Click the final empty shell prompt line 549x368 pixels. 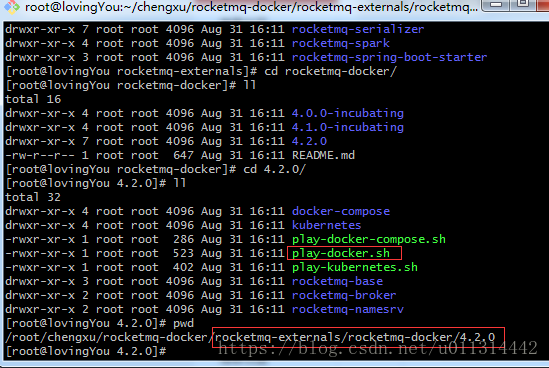pos(86,351)
